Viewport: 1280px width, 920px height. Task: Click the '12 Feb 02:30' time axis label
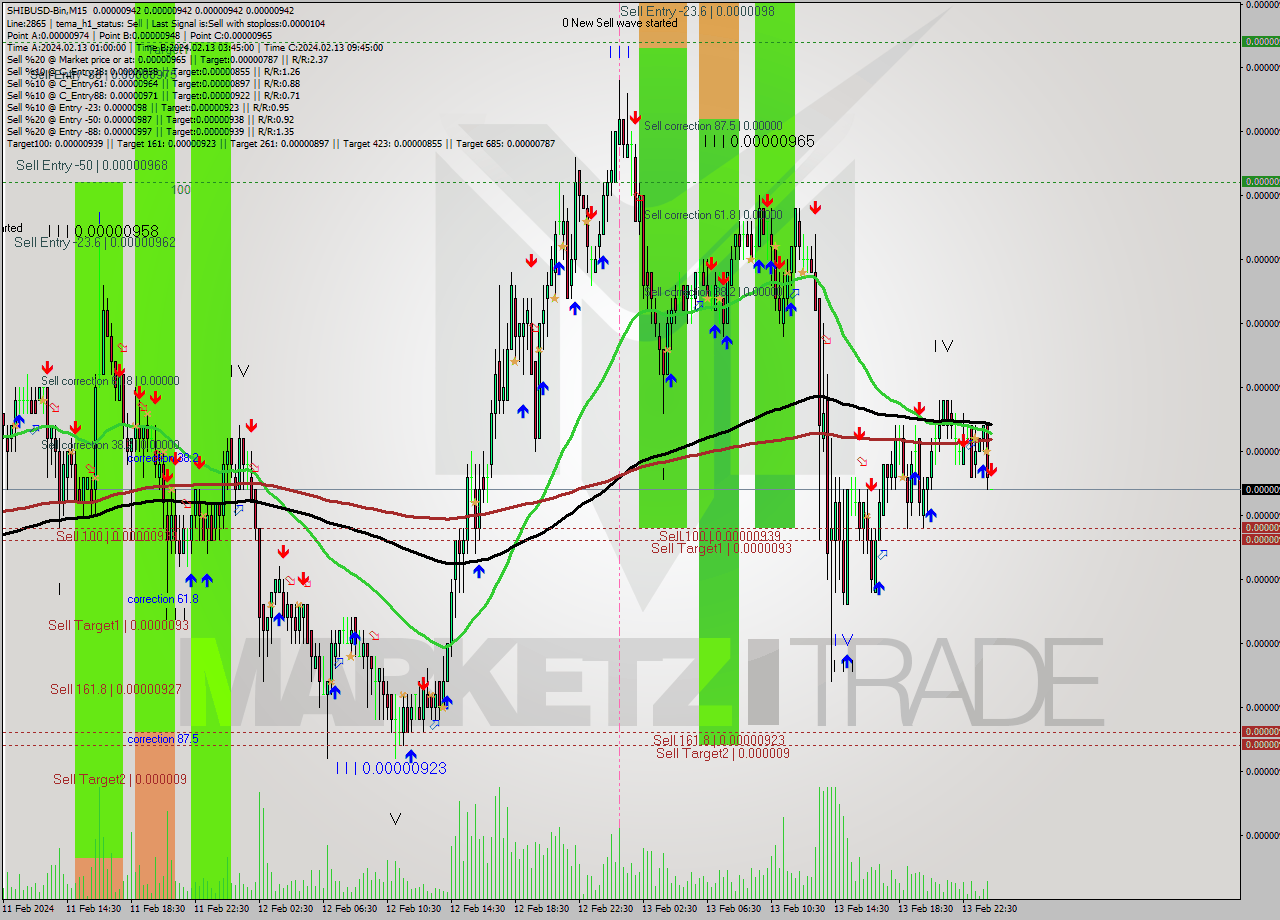click(x=286, y=909)
